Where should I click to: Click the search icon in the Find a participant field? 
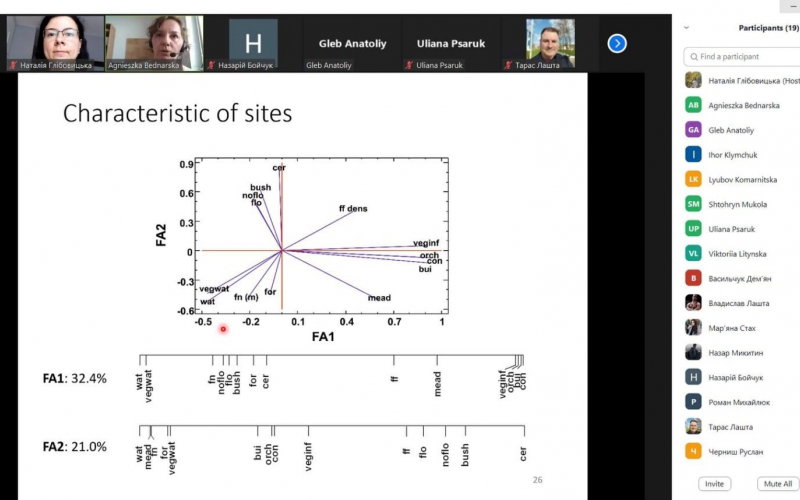pyautogui.click(x=694, y=57)
